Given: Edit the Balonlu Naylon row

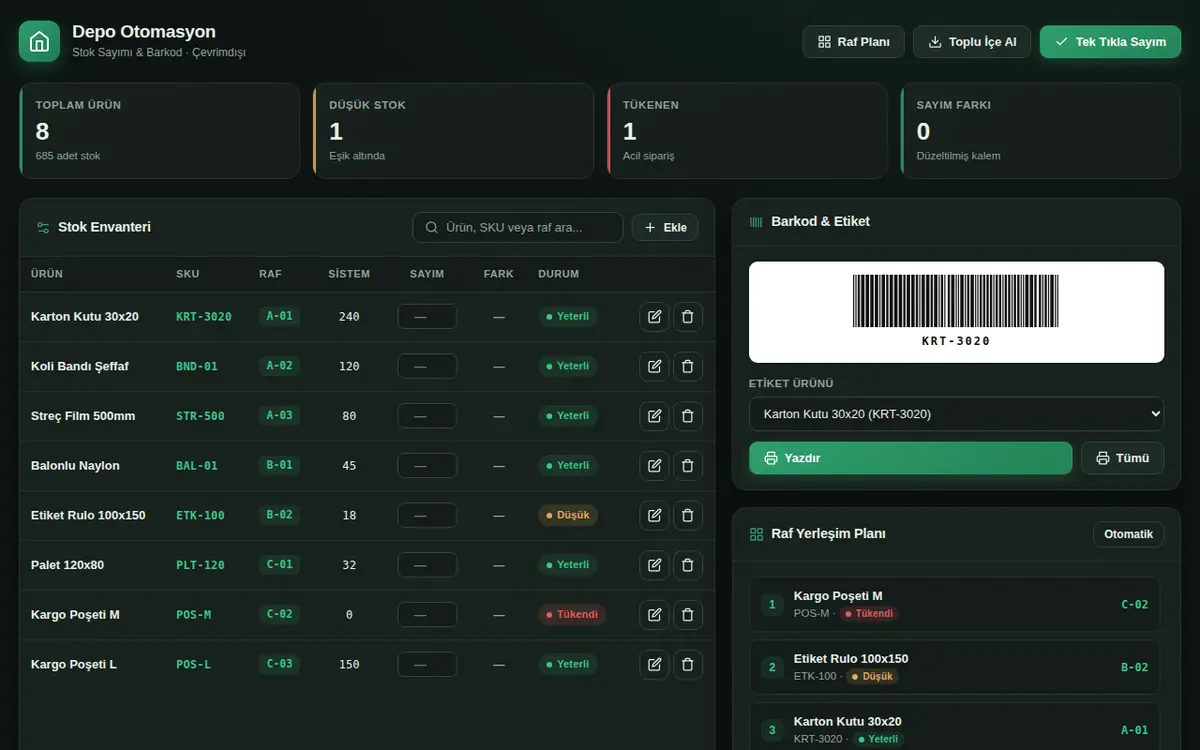Looking at the screenshot, I should [654, 466].
